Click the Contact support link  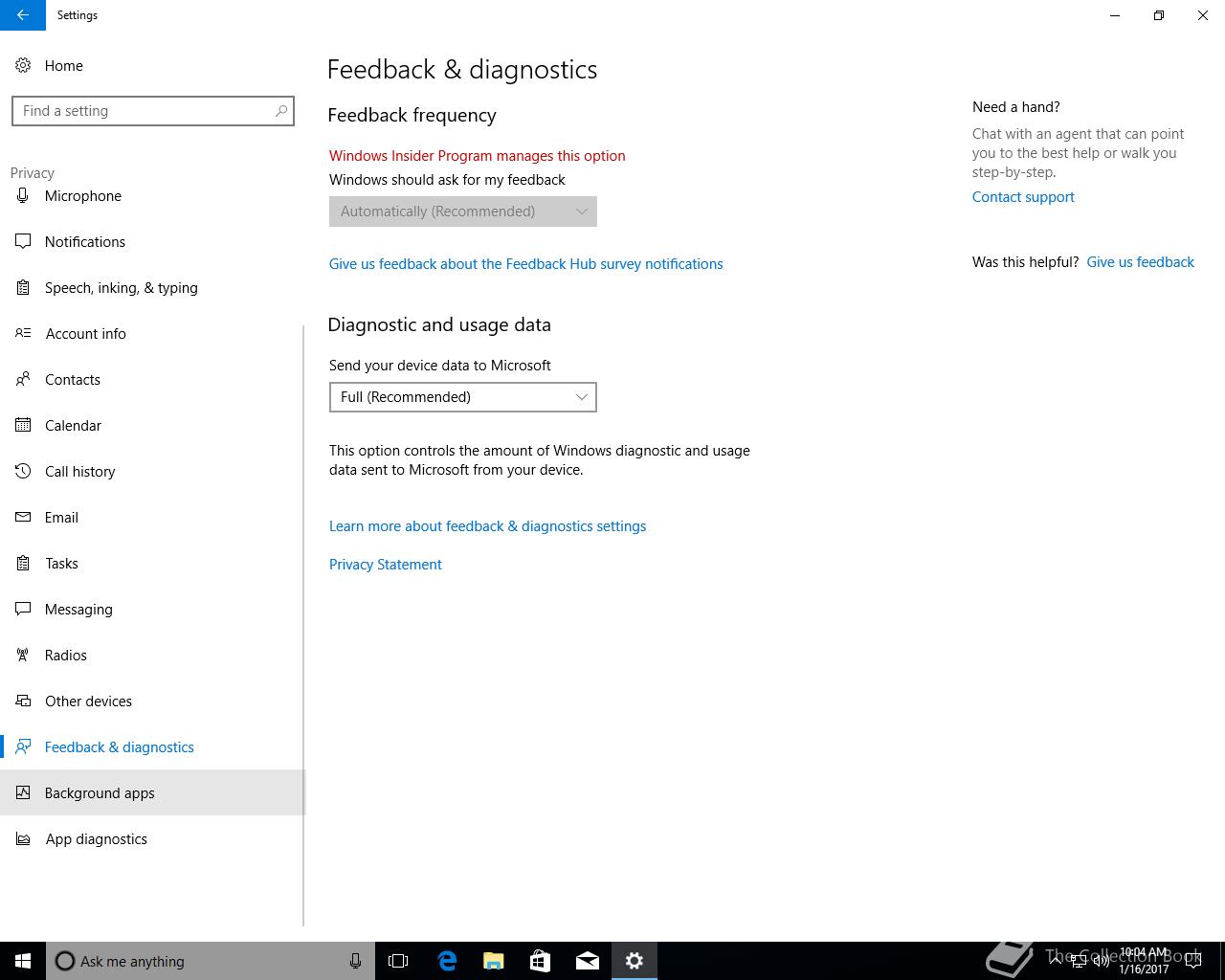pyautogui.click(x=1023, y=197)
